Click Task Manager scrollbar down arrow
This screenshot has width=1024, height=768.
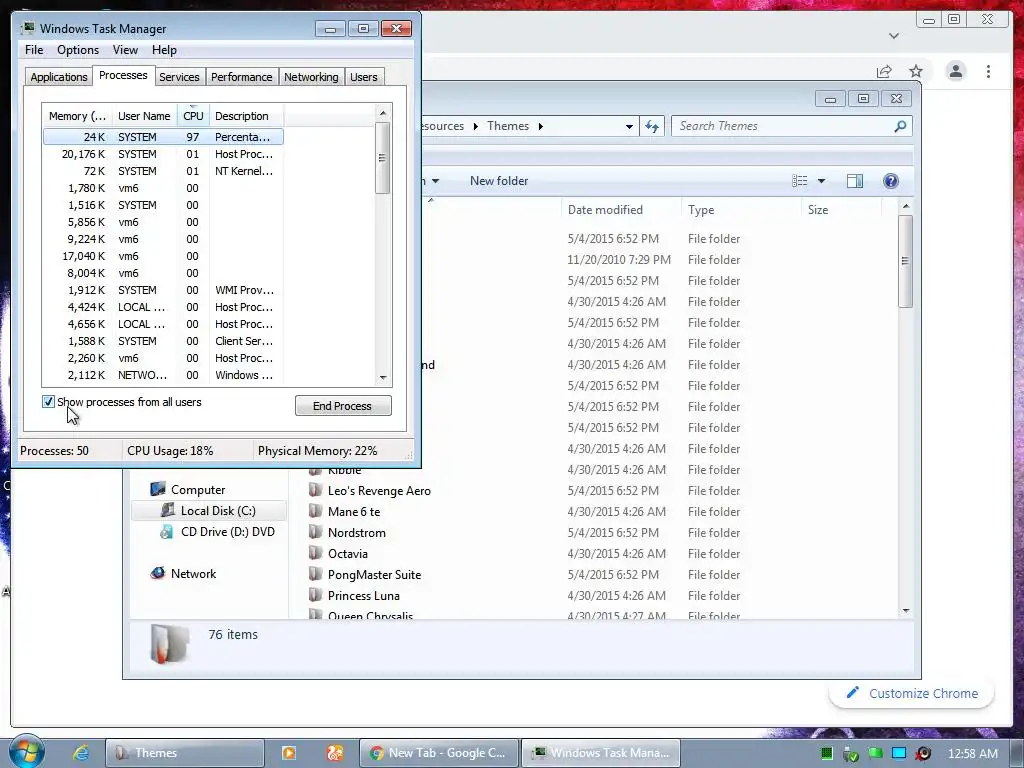383,377
